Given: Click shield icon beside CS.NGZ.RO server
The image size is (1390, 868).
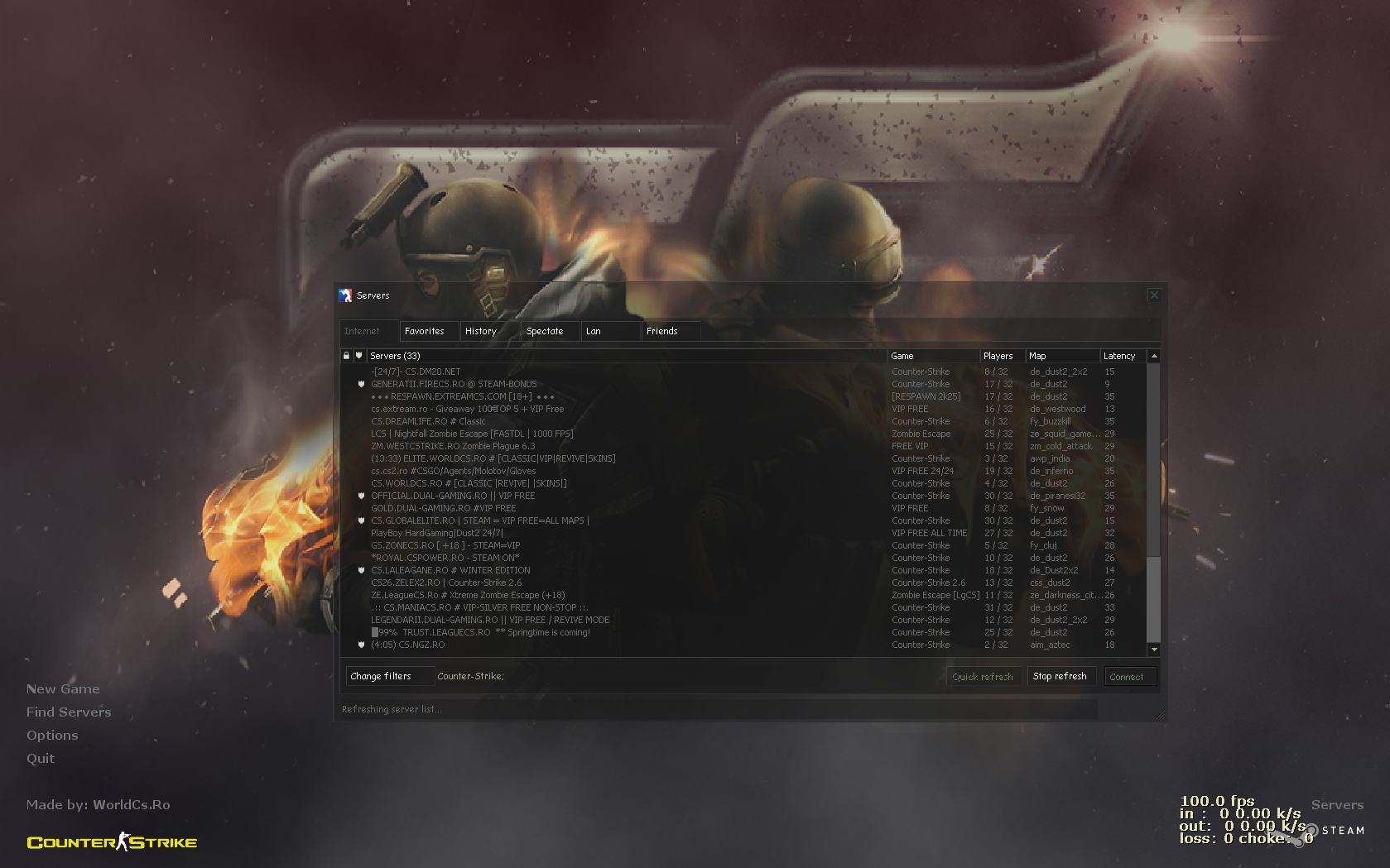Looking at the screenshot, I should tap(361, 645).
